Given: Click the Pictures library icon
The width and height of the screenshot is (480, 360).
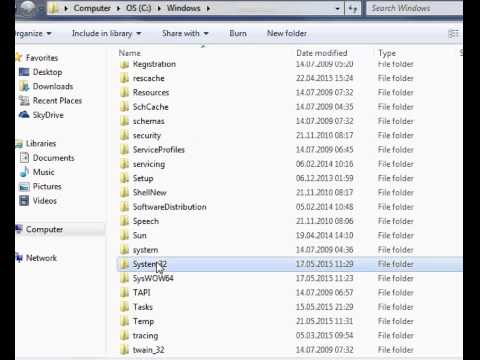Looking at the screenshot, I should pyautogui.click(x=24, y=187).
